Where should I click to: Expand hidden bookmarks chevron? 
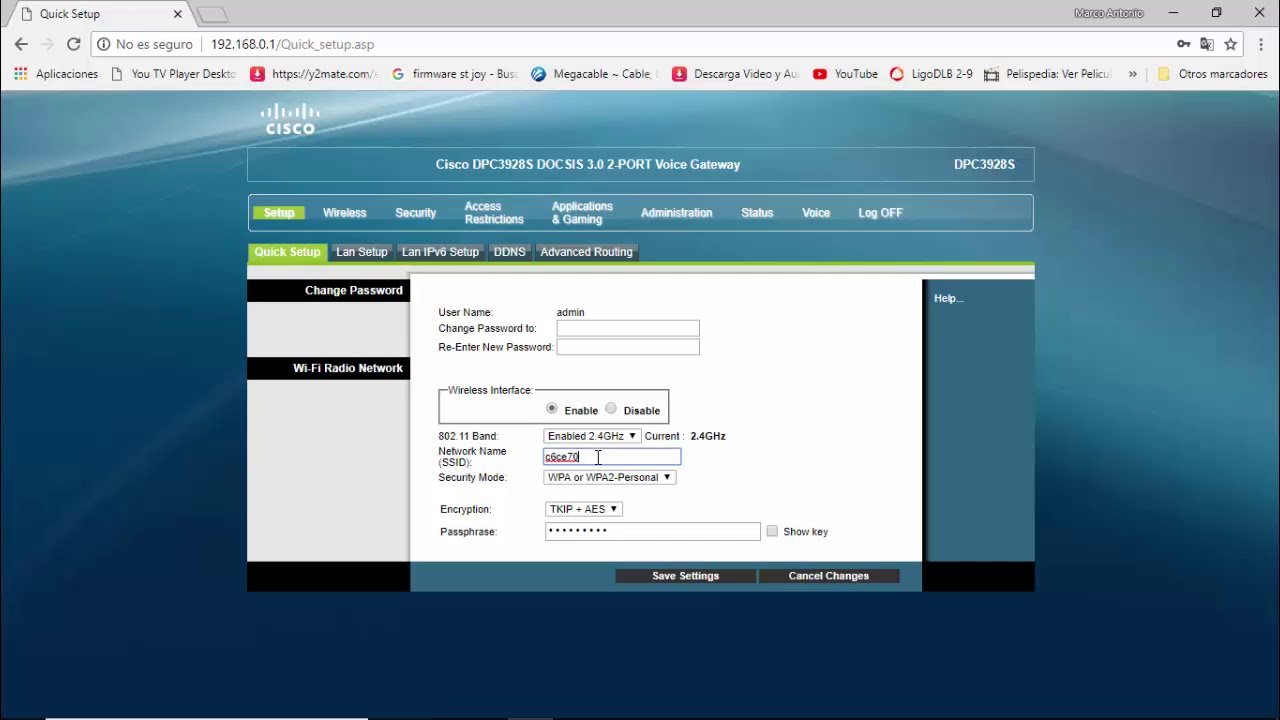pos(1133,74)
